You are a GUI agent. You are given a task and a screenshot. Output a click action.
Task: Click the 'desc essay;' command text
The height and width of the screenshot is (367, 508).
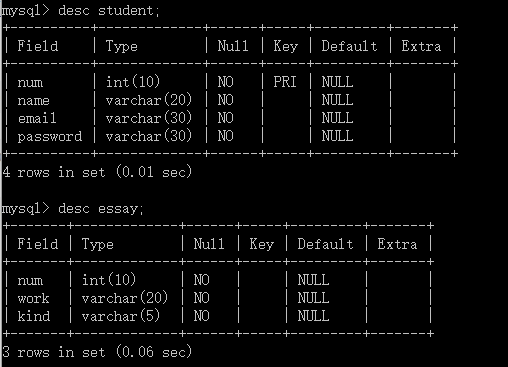pos(101,209)
